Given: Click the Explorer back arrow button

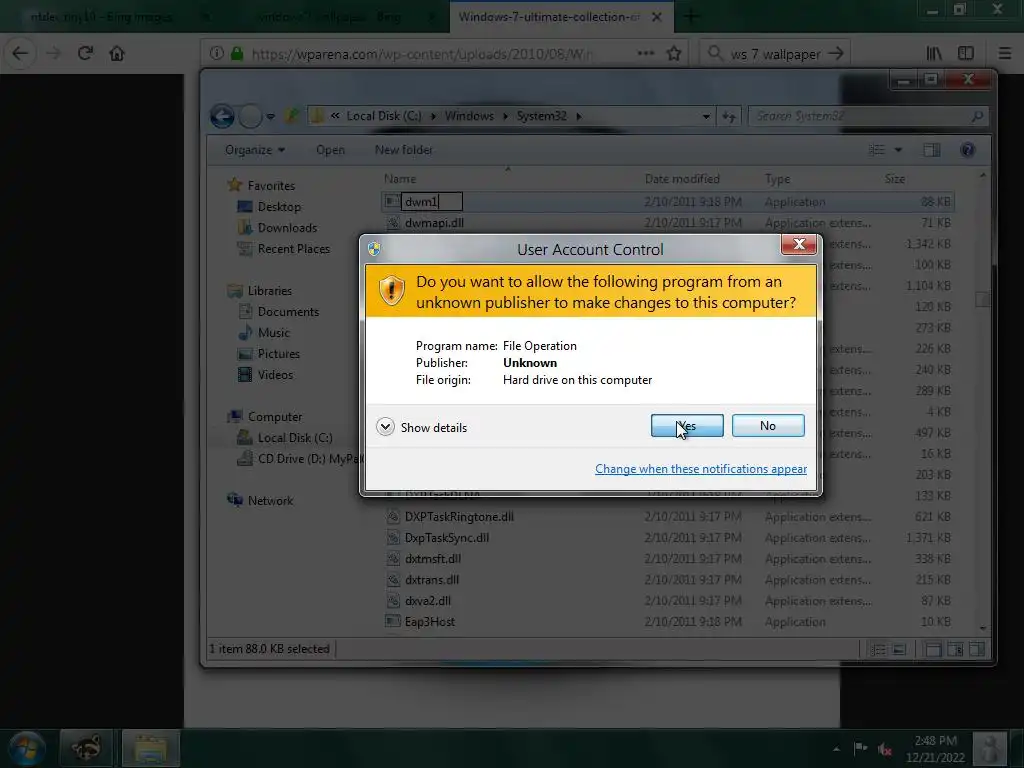Looking at the screenshot, I should [x=222, y=117].
